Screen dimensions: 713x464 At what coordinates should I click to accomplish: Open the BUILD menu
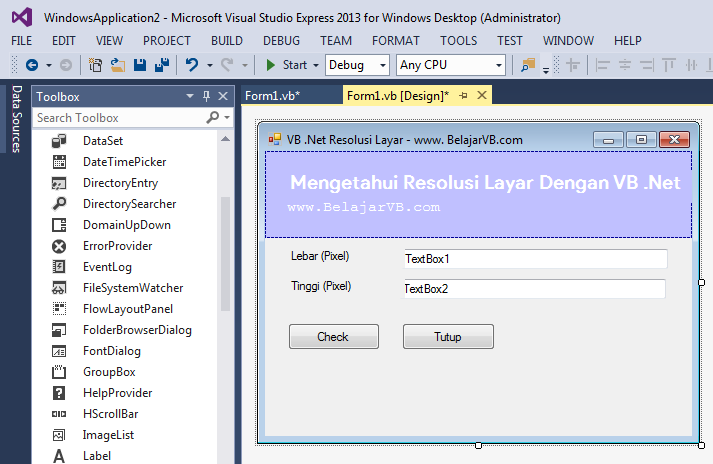coord(227,41)
